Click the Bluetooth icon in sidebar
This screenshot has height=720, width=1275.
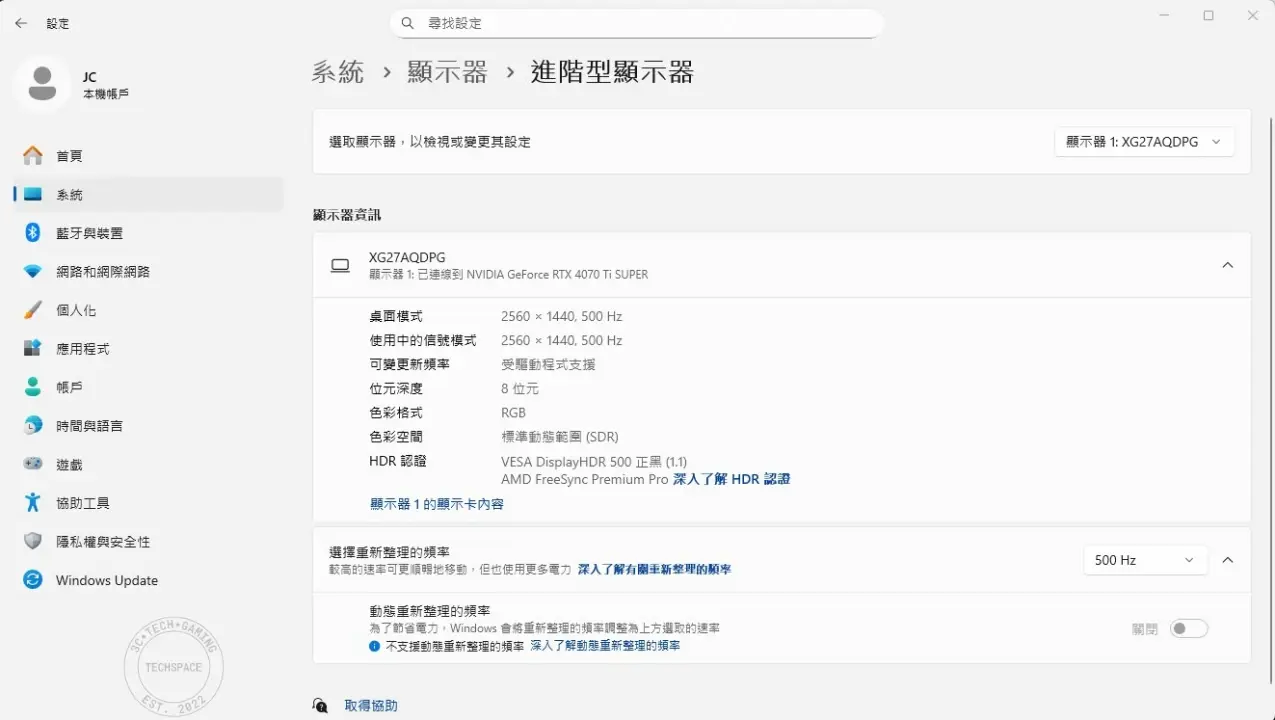pos(33,233)
